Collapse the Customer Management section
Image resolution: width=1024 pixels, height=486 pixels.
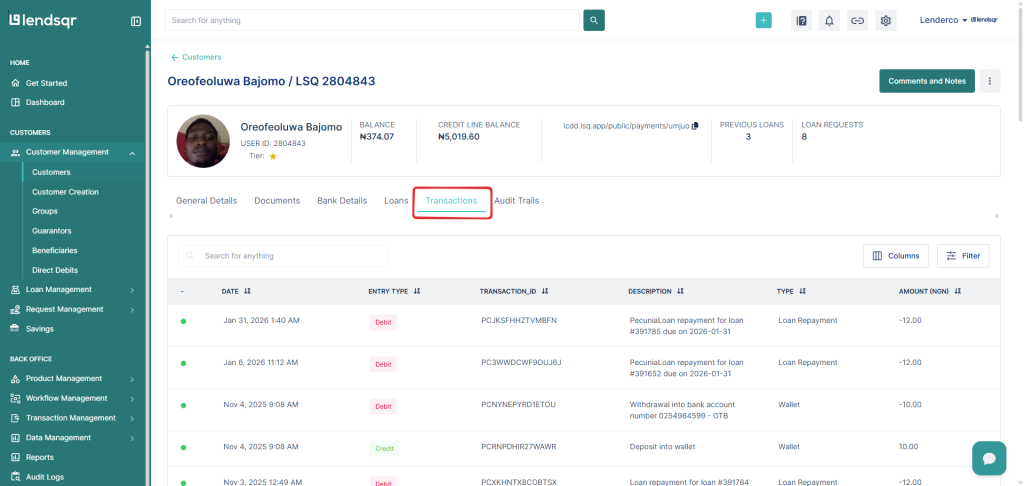coord(132,153)
